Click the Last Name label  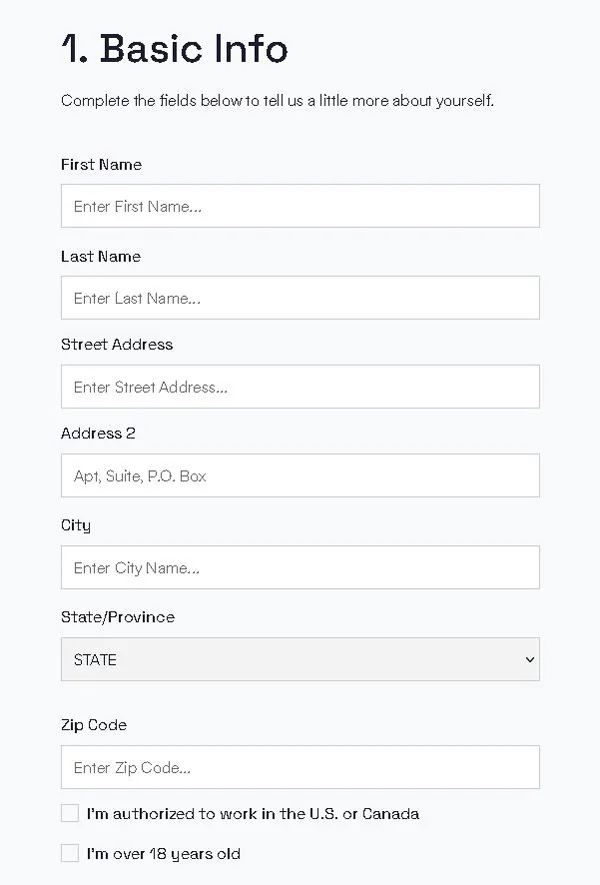point(100,256)
